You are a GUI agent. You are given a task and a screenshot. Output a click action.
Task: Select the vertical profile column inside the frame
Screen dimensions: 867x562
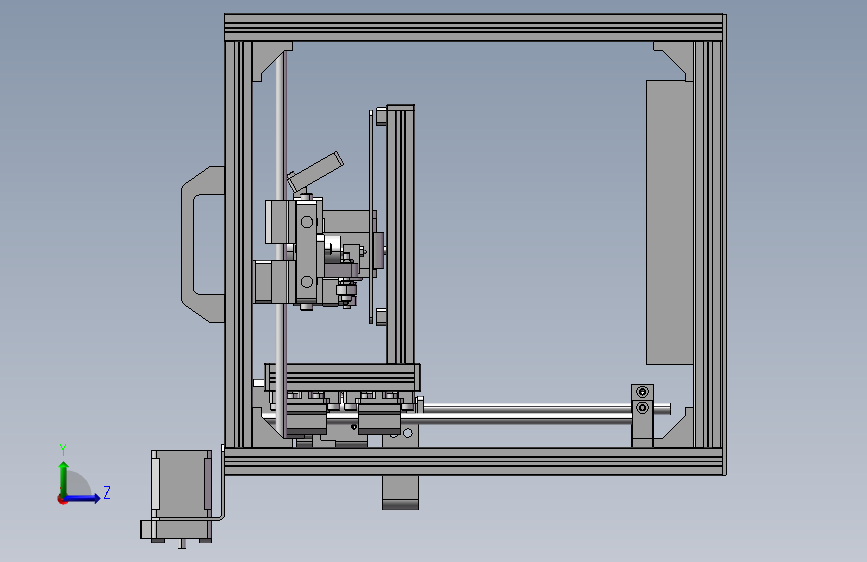pyautogui.click(x=400, y=234)
